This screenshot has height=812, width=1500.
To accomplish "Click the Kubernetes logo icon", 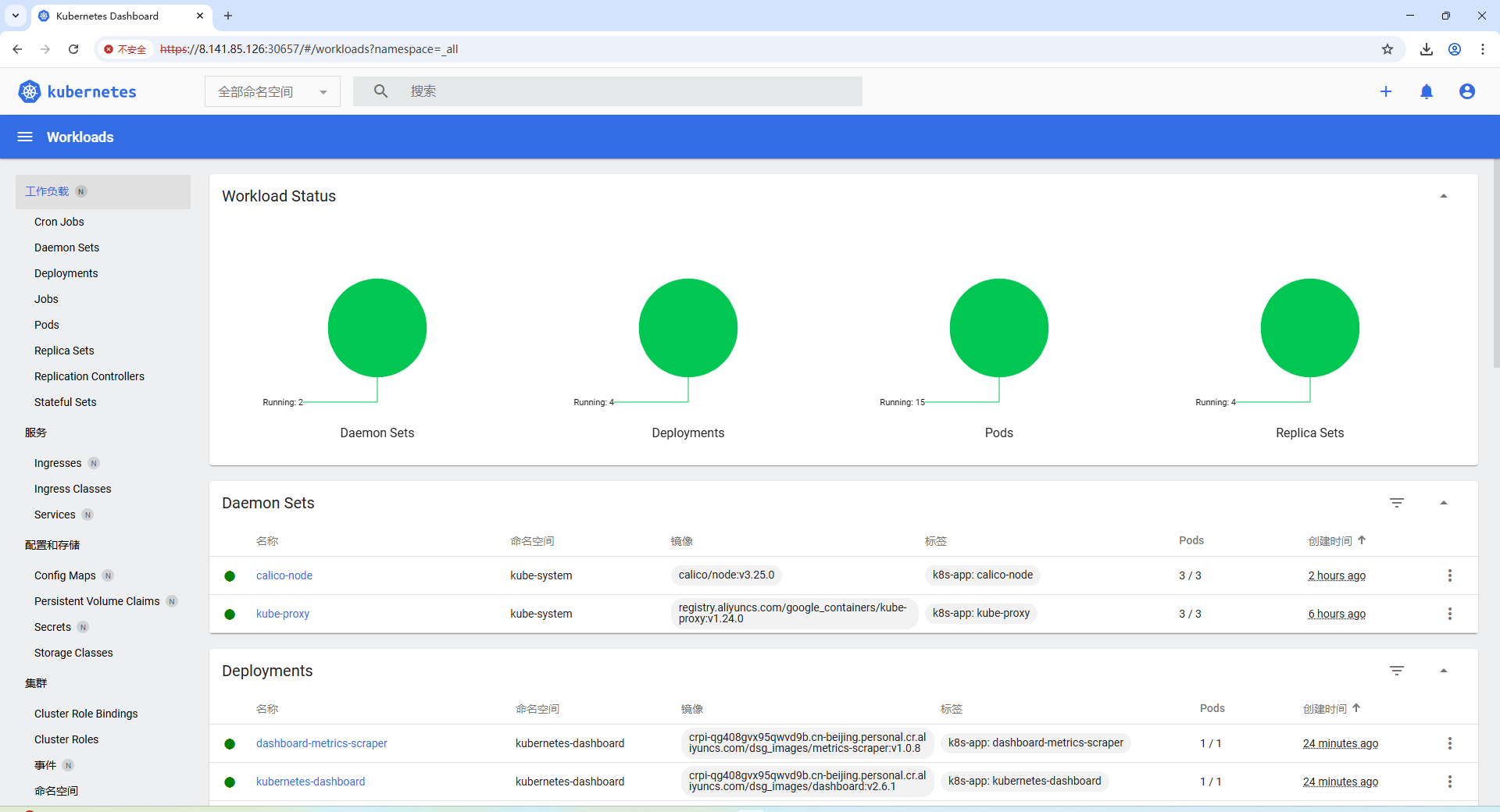I will [x=30, y=91].
